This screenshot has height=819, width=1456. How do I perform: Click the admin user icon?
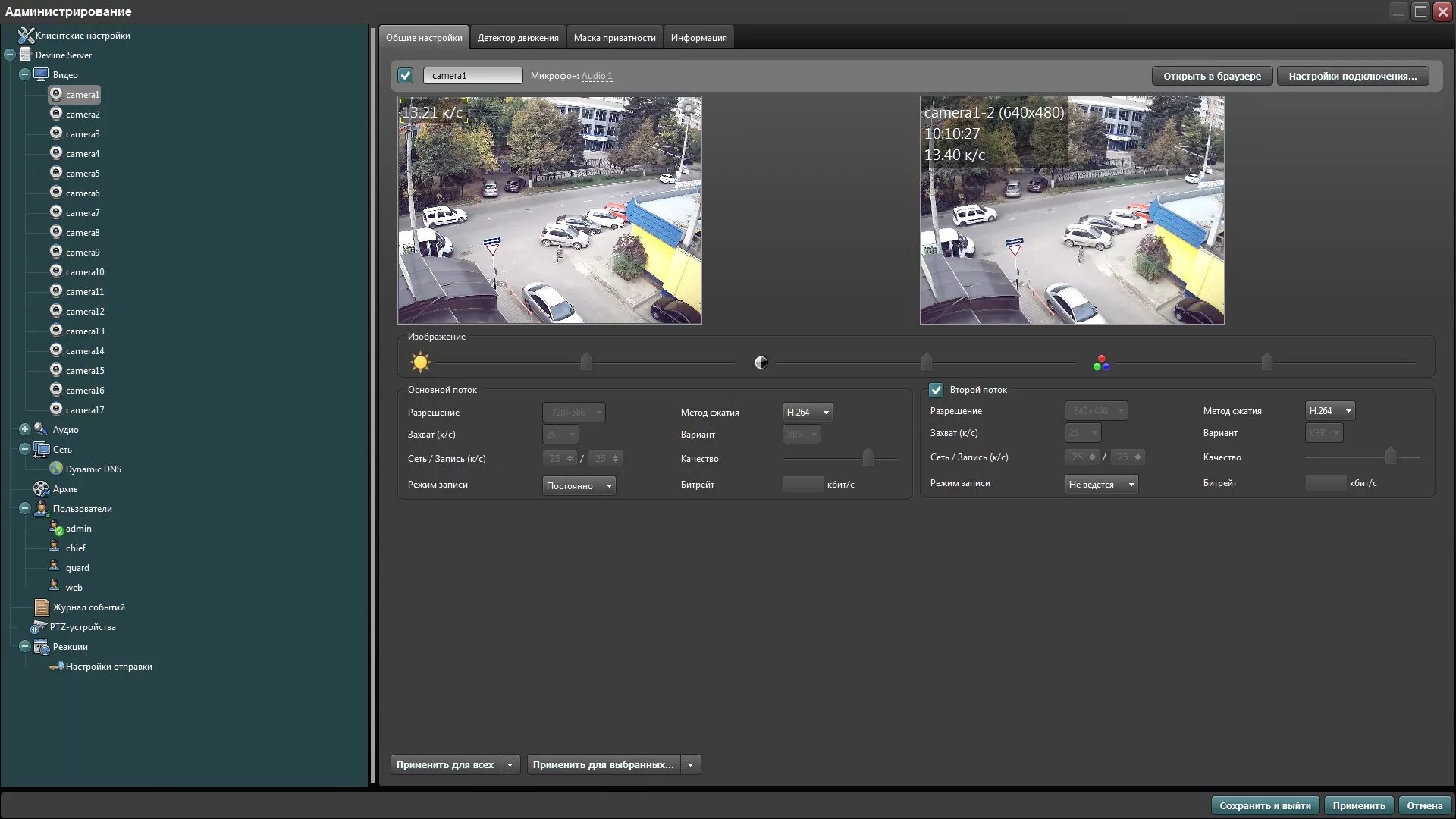tap(56, 528)
